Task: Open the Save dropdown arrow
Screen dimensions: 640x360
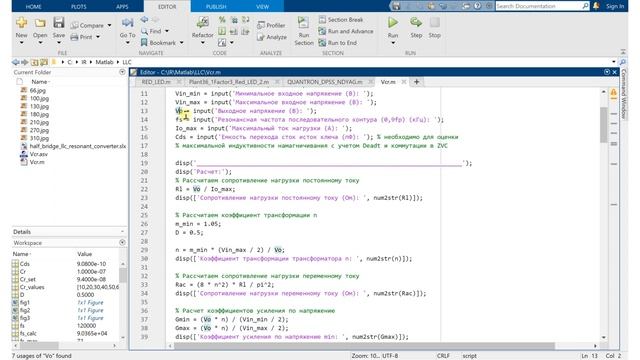Action: [x=59, y=43]
